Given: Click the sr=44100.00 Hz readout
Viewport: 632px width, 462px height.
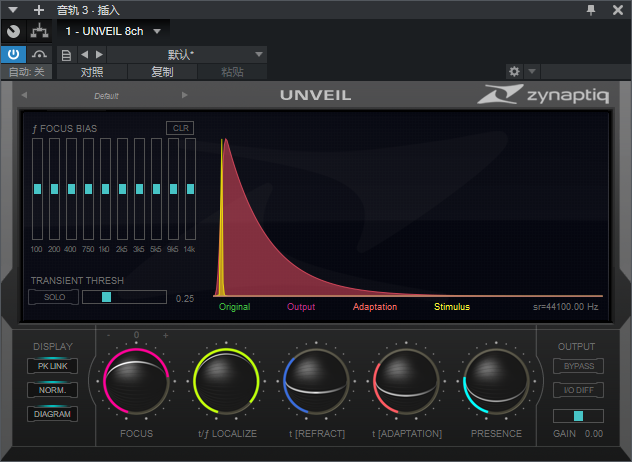Looking at the screenshot, I should [x=565, y=307].
